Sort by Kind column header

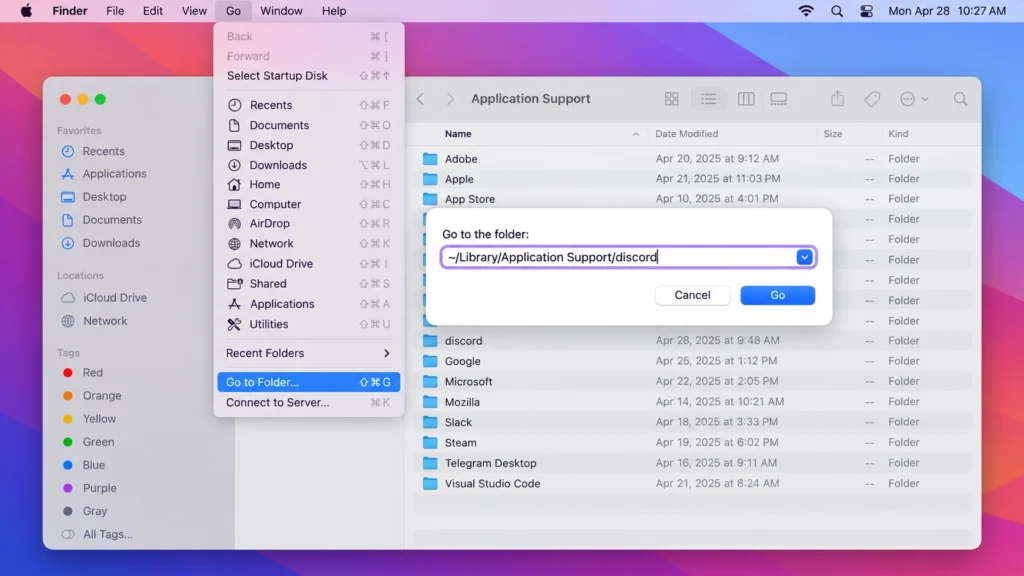[x=898, y=134]
